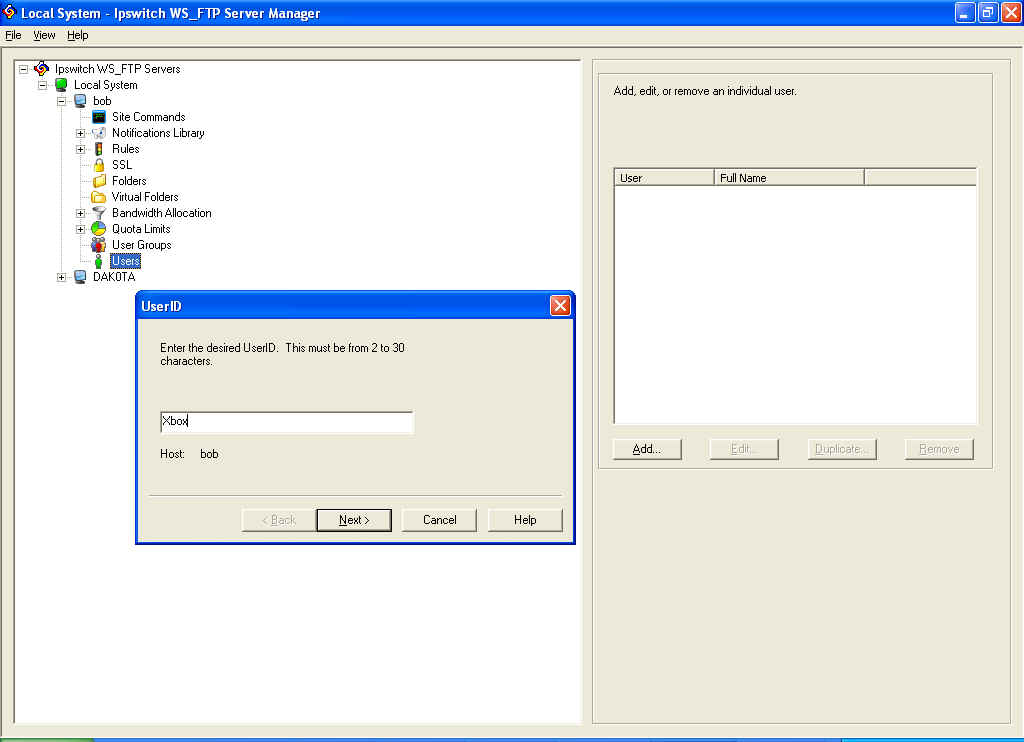Select Virtual Folders in the tree
1024x742 pixels.
click(x=145, y=197)
